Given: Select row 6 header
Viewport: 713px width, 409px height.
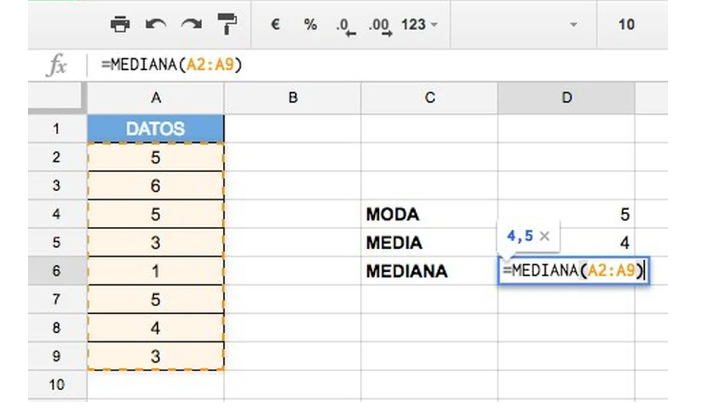Looking at the screenshot, I should point(57,271).
